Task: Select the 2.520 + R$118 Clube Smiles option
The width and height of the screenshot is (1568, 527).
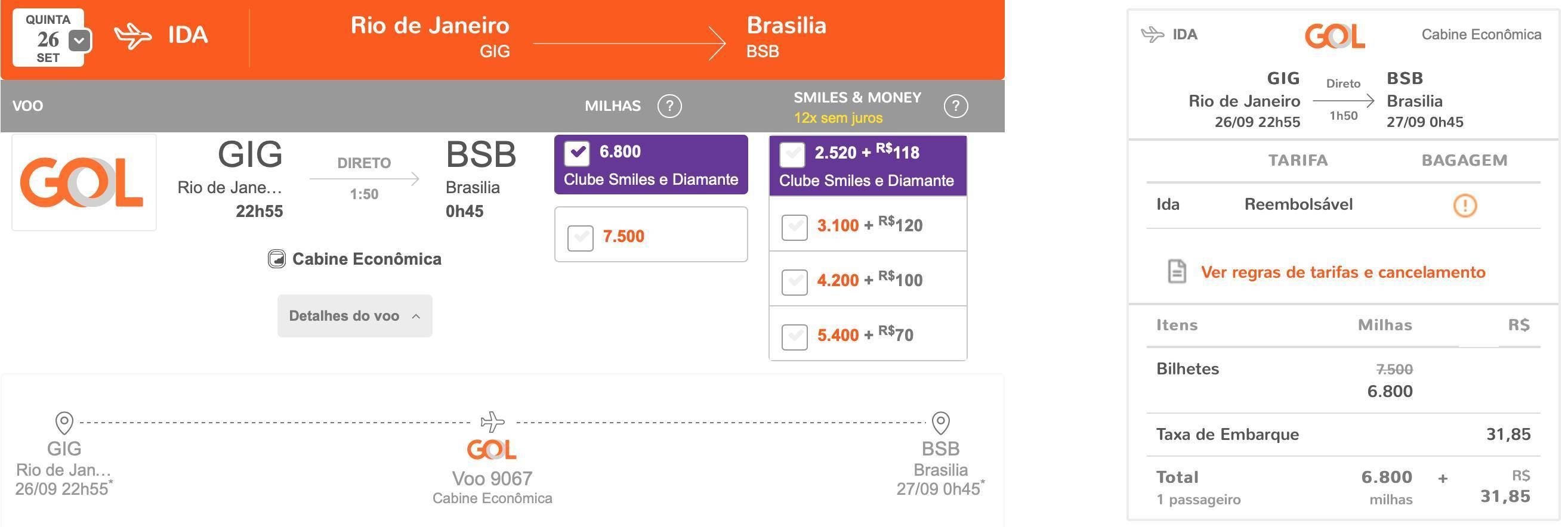Action: tap(792, 154)
